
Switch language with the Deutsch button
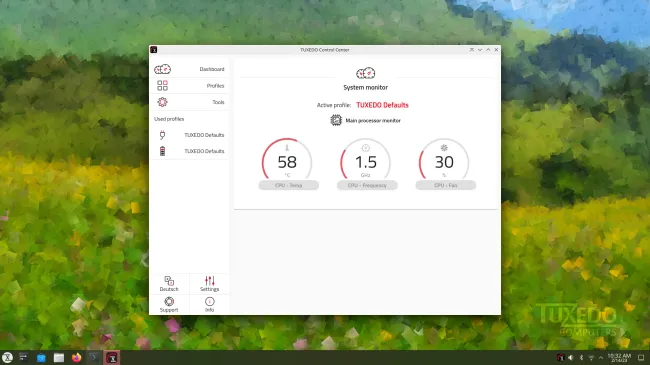click(169, 284)
